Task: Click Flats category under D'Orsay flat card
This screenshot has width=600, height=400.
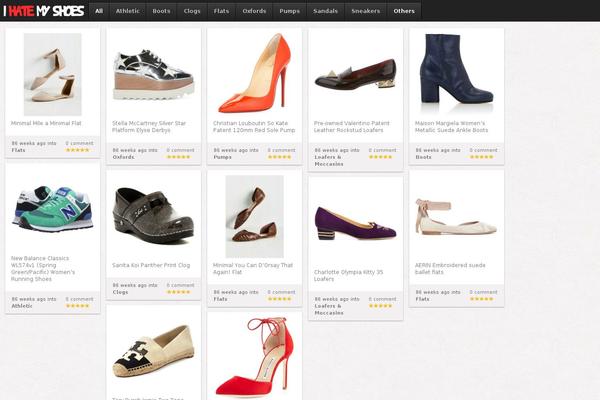Action: [220, 299]
